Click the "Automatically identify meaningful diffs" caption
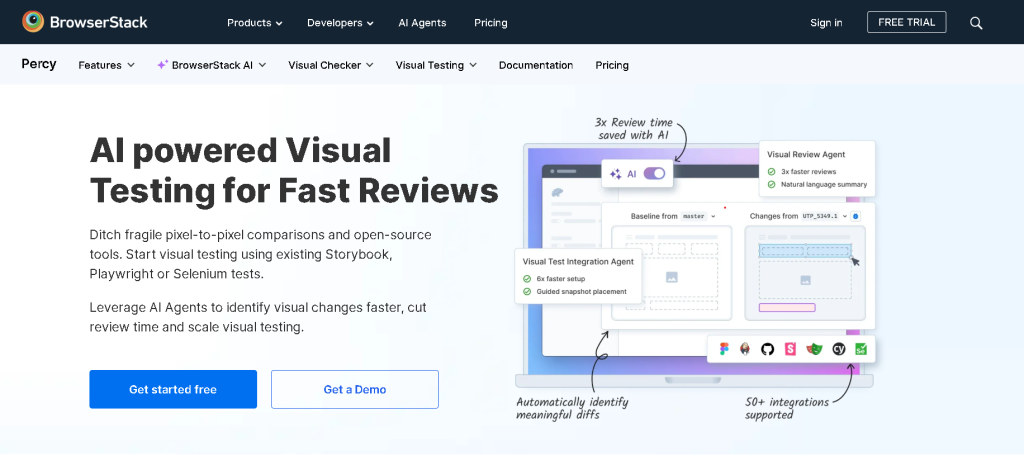 (x=572, y=408)
